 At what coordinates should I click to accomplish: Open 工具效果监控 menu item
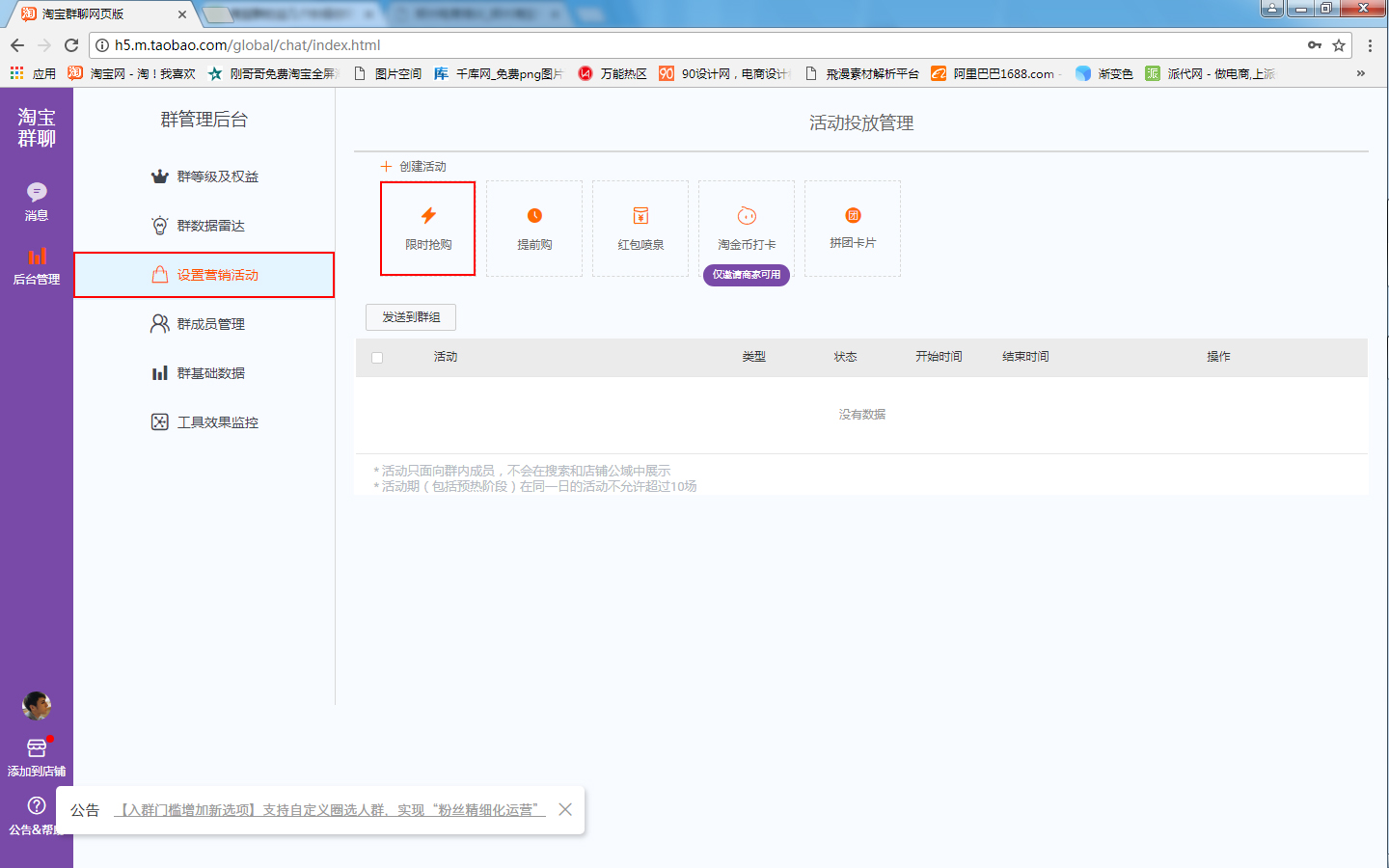pos(204,422)
